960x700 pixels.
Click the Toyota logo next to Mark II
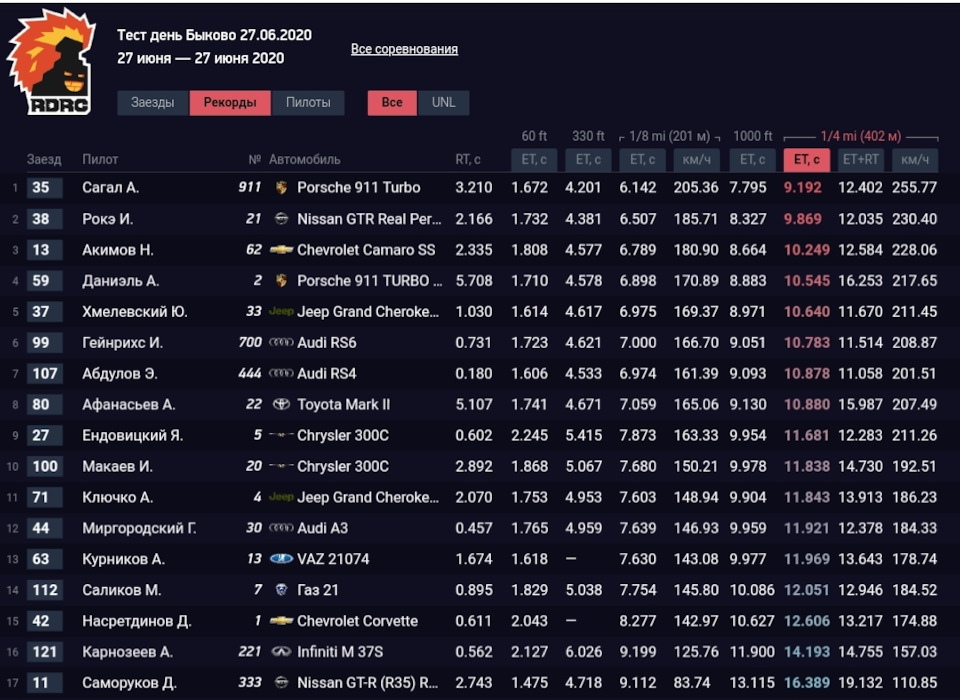pyautogui.click(x=281, y=404)
